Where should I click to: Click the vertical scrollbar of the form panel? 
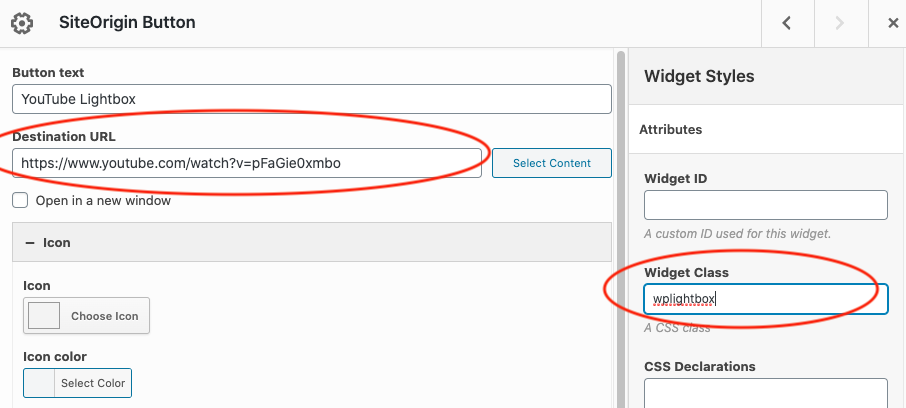click(621, 228)
